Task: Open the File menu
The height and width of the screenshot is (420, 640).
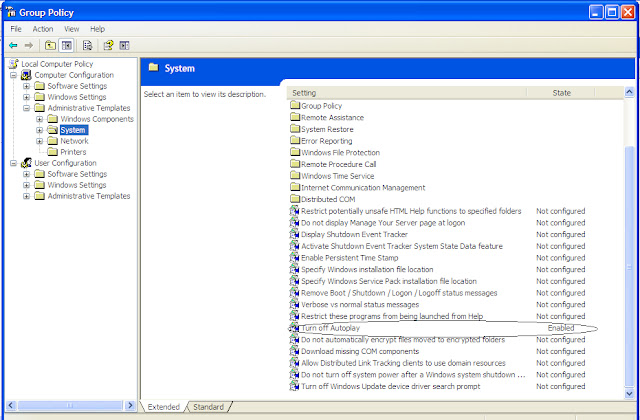Action: point(16,29)
